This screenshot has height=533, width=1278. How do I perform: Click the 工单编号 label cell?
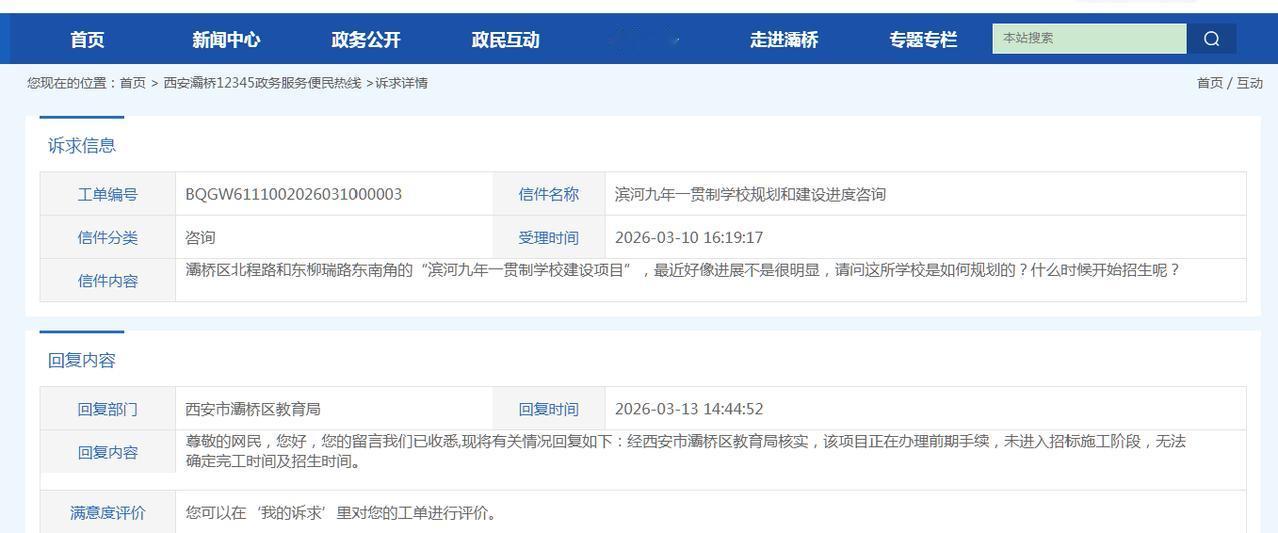pyautogui.click(x=108, y=194)
